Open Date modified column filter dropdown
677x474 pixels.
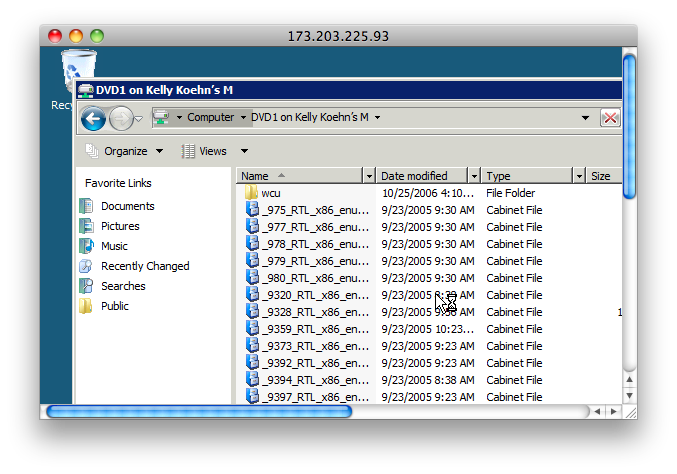[x=475, y=176]
